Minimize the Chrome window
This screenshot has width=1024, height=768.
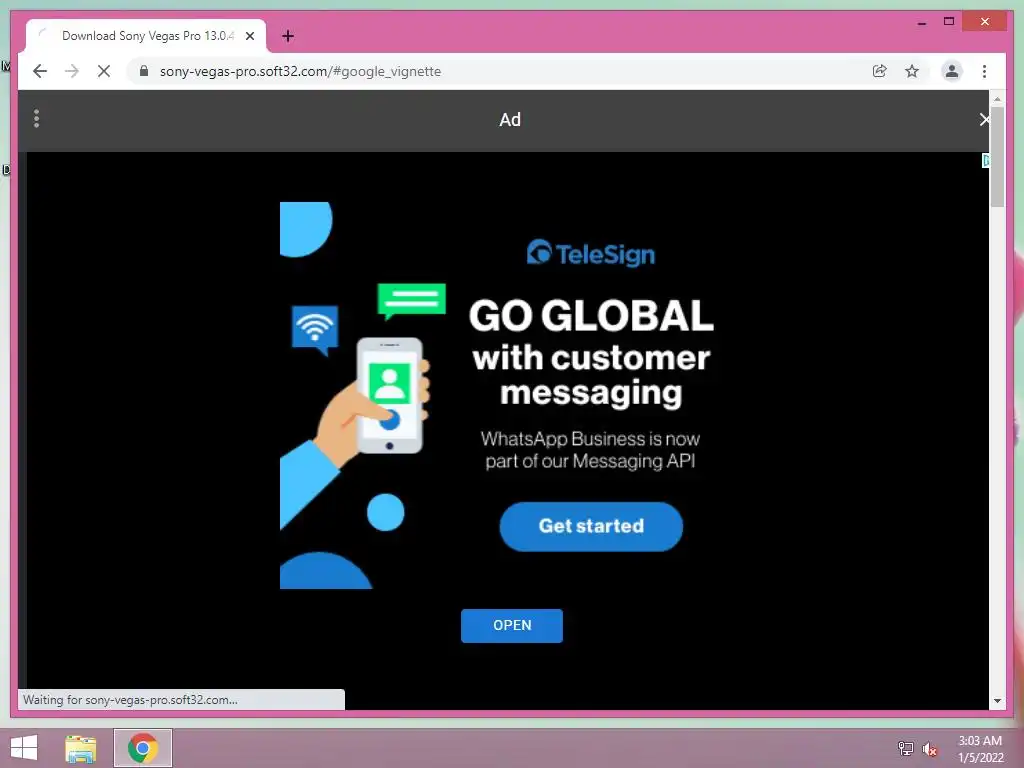[921, 22]
